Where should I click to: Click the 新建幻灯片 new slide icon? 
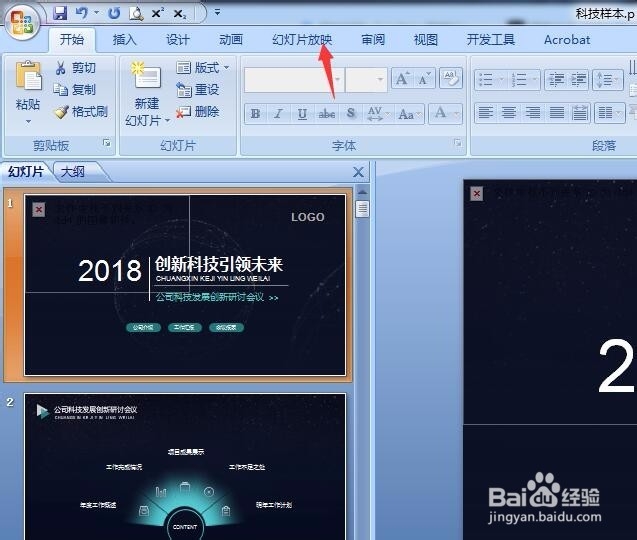[146, 76]
